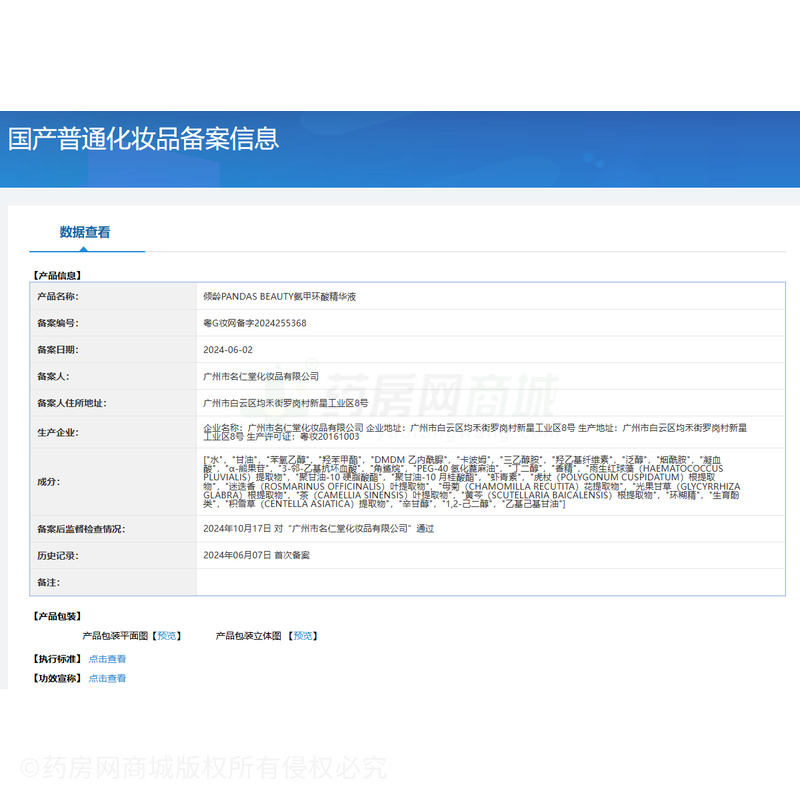The width and height of the screenshot is (800, 800).
Task: Open 预览 for 产品包装立体图
Action: pos(303,635)
